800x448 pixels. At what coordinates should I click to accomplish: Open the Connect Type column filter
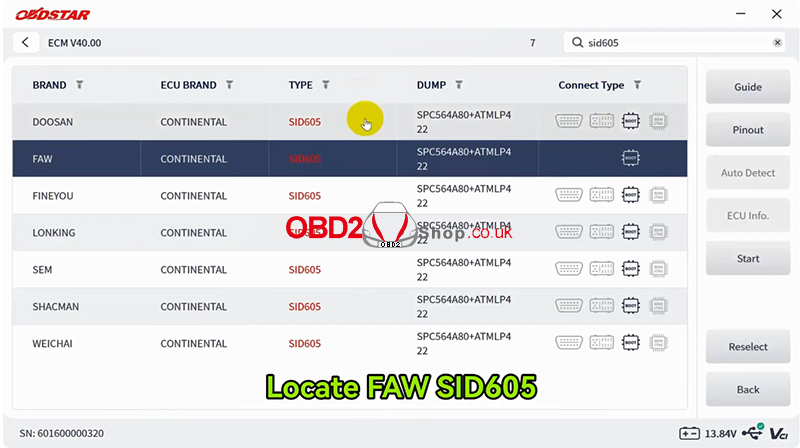pos(637,85)
